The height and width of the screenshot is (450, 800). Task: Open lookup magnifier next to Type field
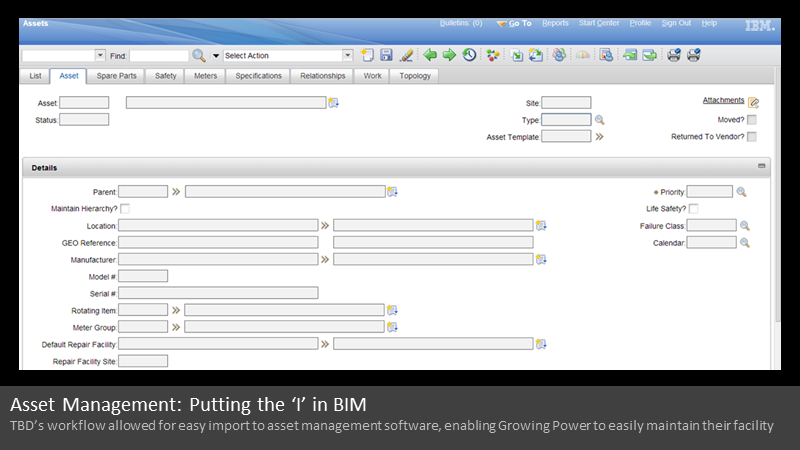(599, 120)
